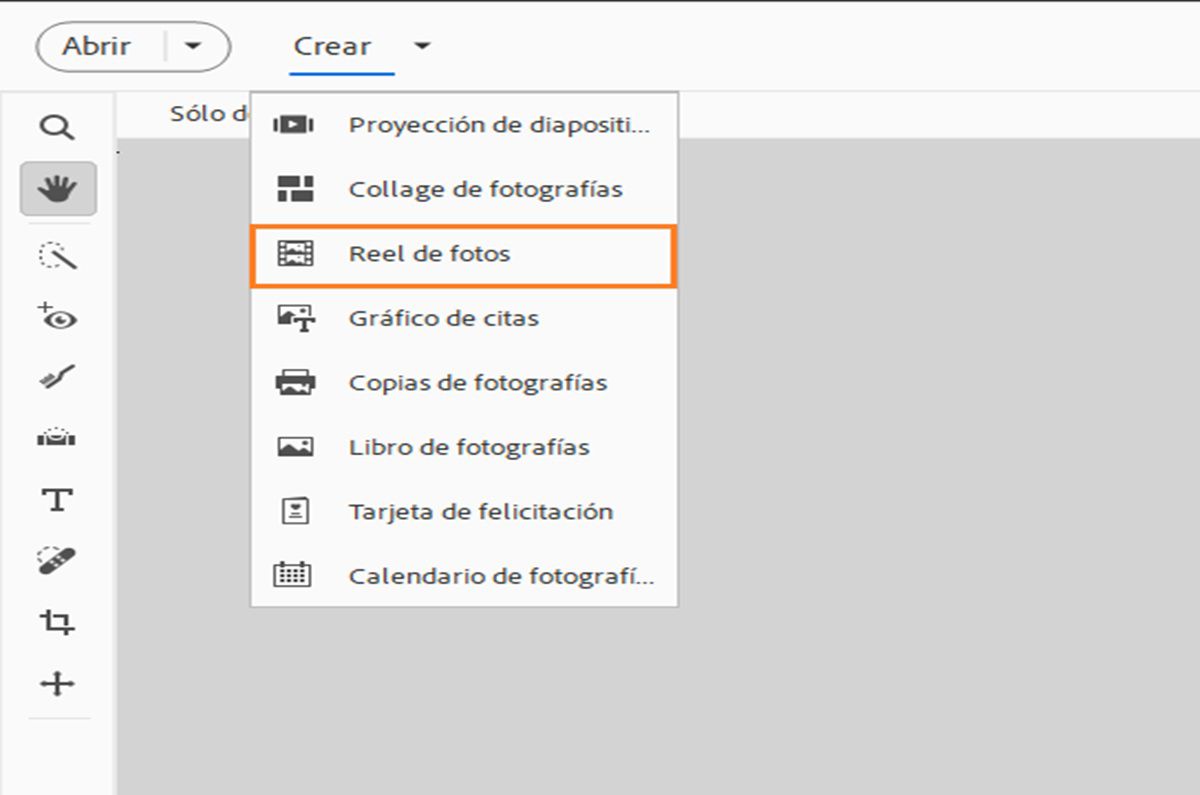Select the Straighten tool
The image size is (1200, 795).
58,437
